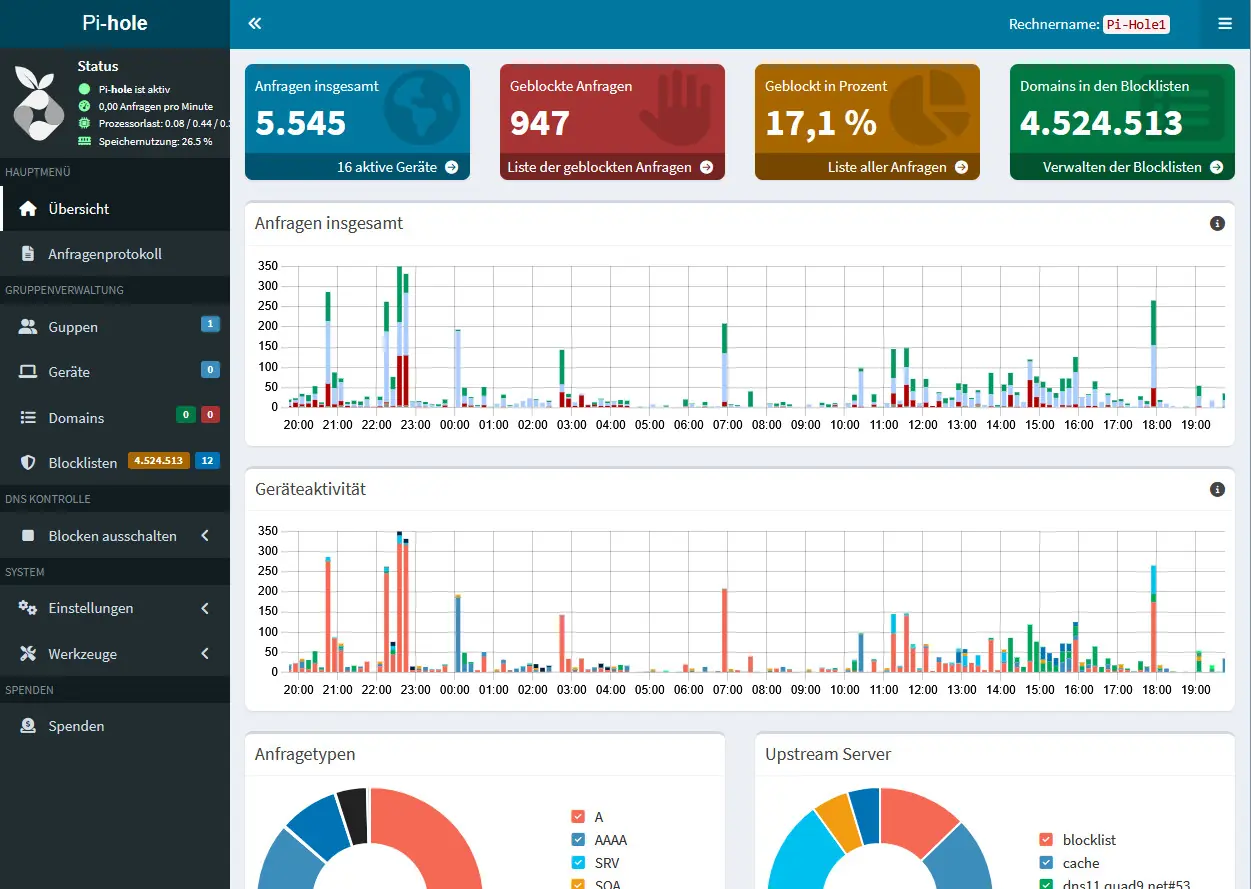The height and width of the screenshot is (889, 1251).
Task: Click arrow icon beside Liste aller Anfragen
Action: (962, 167)
